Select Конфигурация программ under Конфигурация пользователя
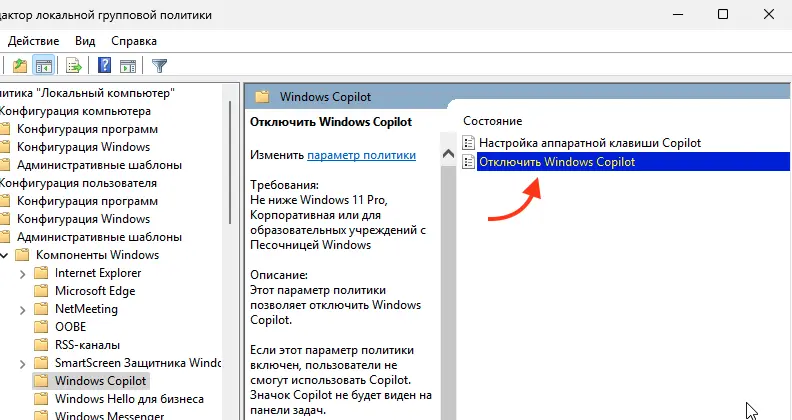792x420 pixels. coord(87,201)
